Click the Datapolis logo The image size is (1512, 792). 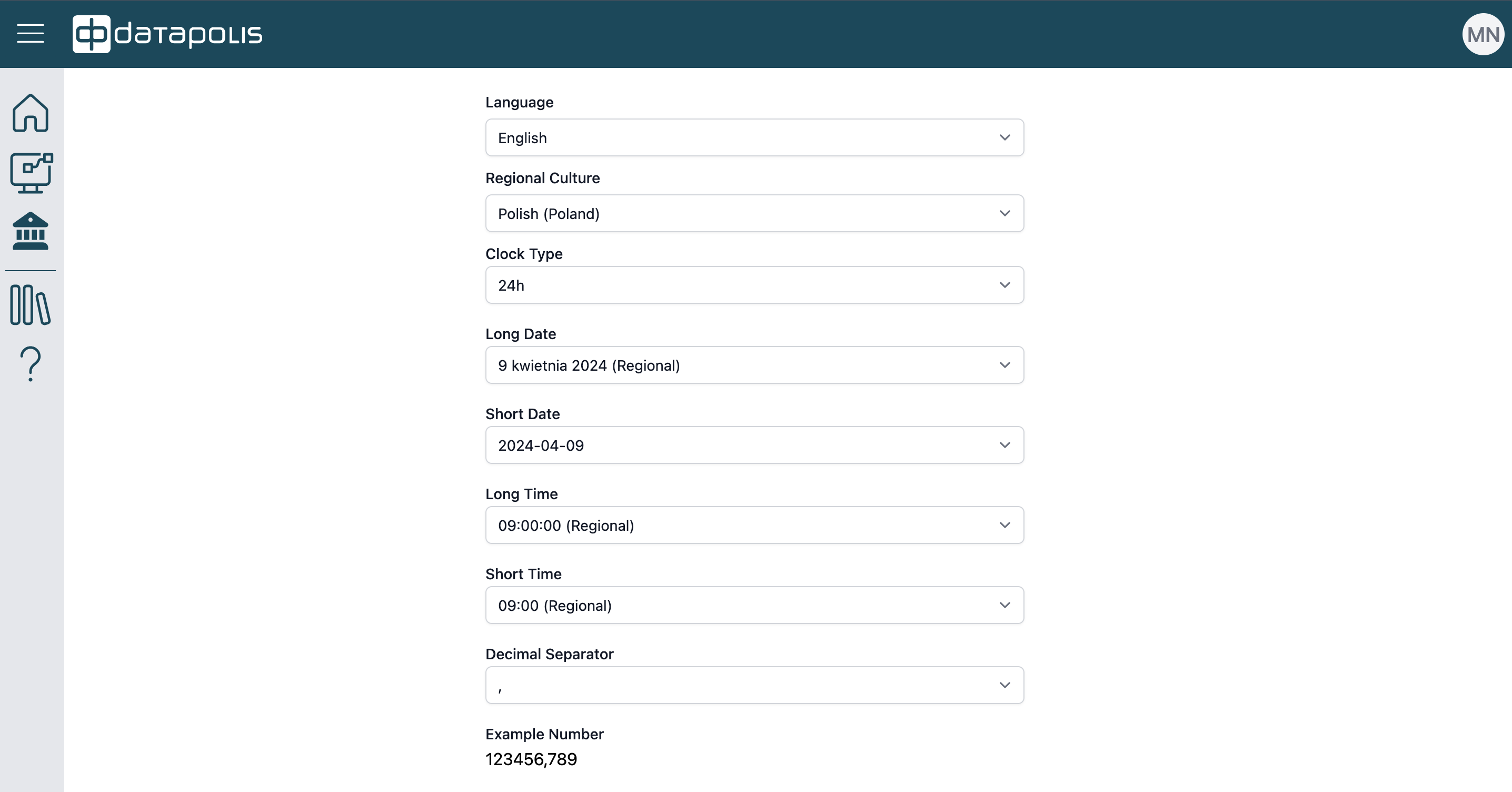point(168,34)
